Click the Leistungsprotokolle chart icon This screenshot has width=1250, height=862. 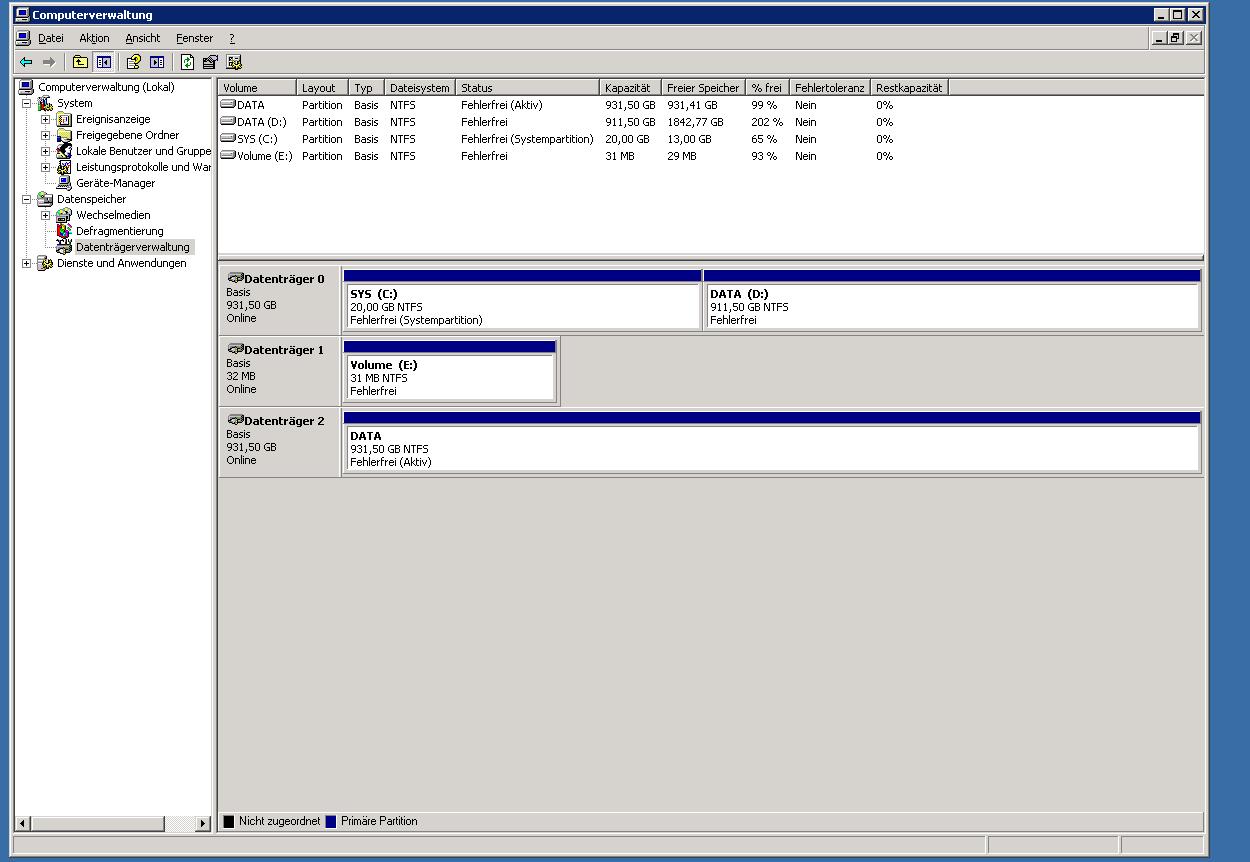pos(64,167)
